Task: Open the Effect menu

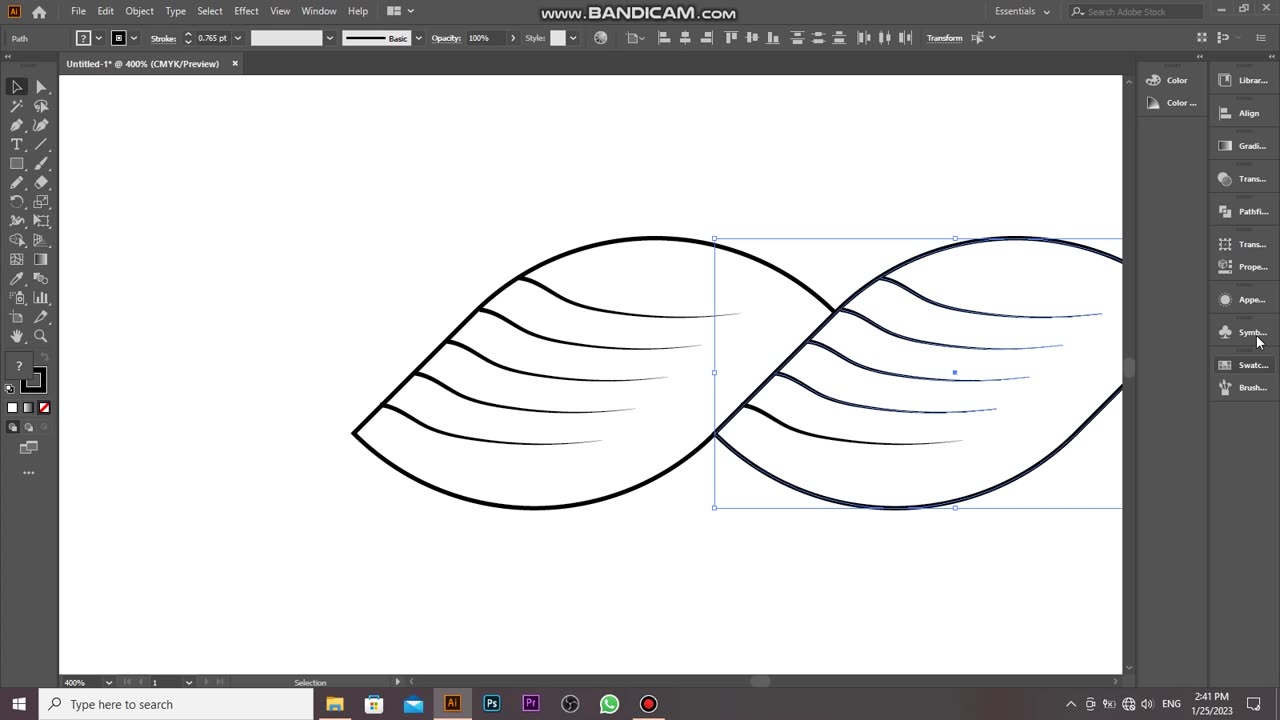Action: [x=246, y=11]
